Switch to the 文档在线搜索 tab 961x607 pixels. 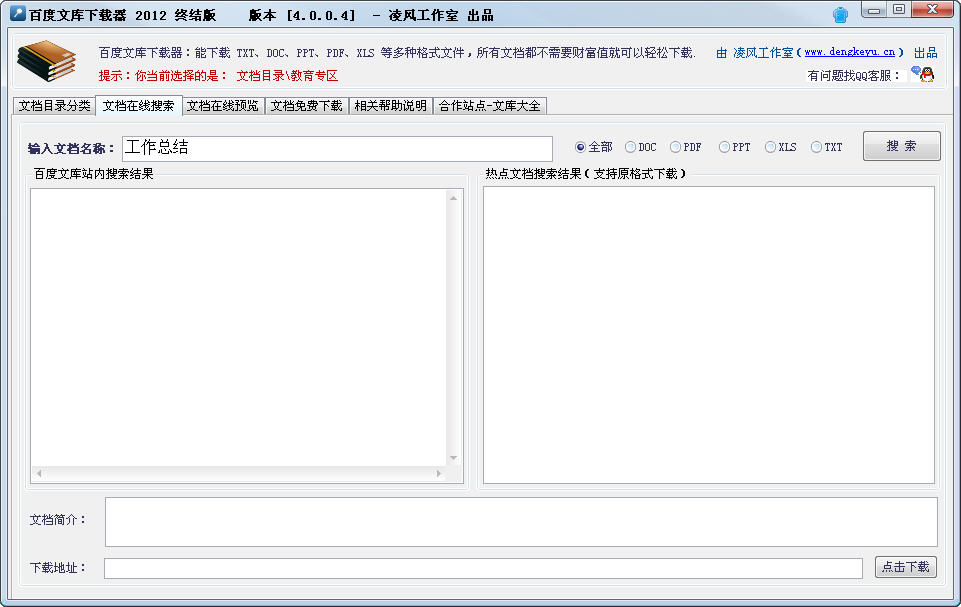tap(139, 105)
